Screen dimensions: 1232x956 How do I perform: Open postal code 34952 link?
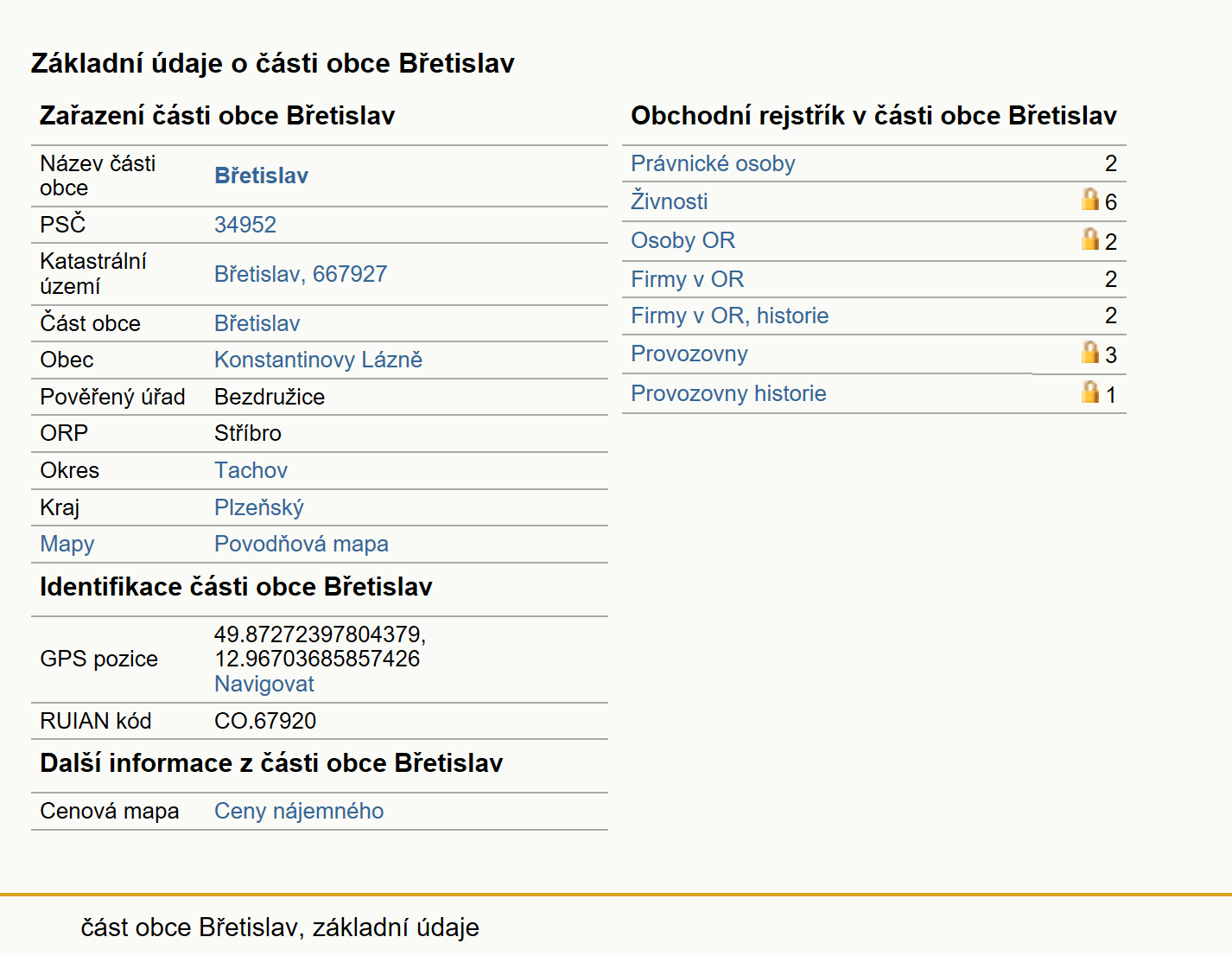pyautogui.click(x=245, y=225)
